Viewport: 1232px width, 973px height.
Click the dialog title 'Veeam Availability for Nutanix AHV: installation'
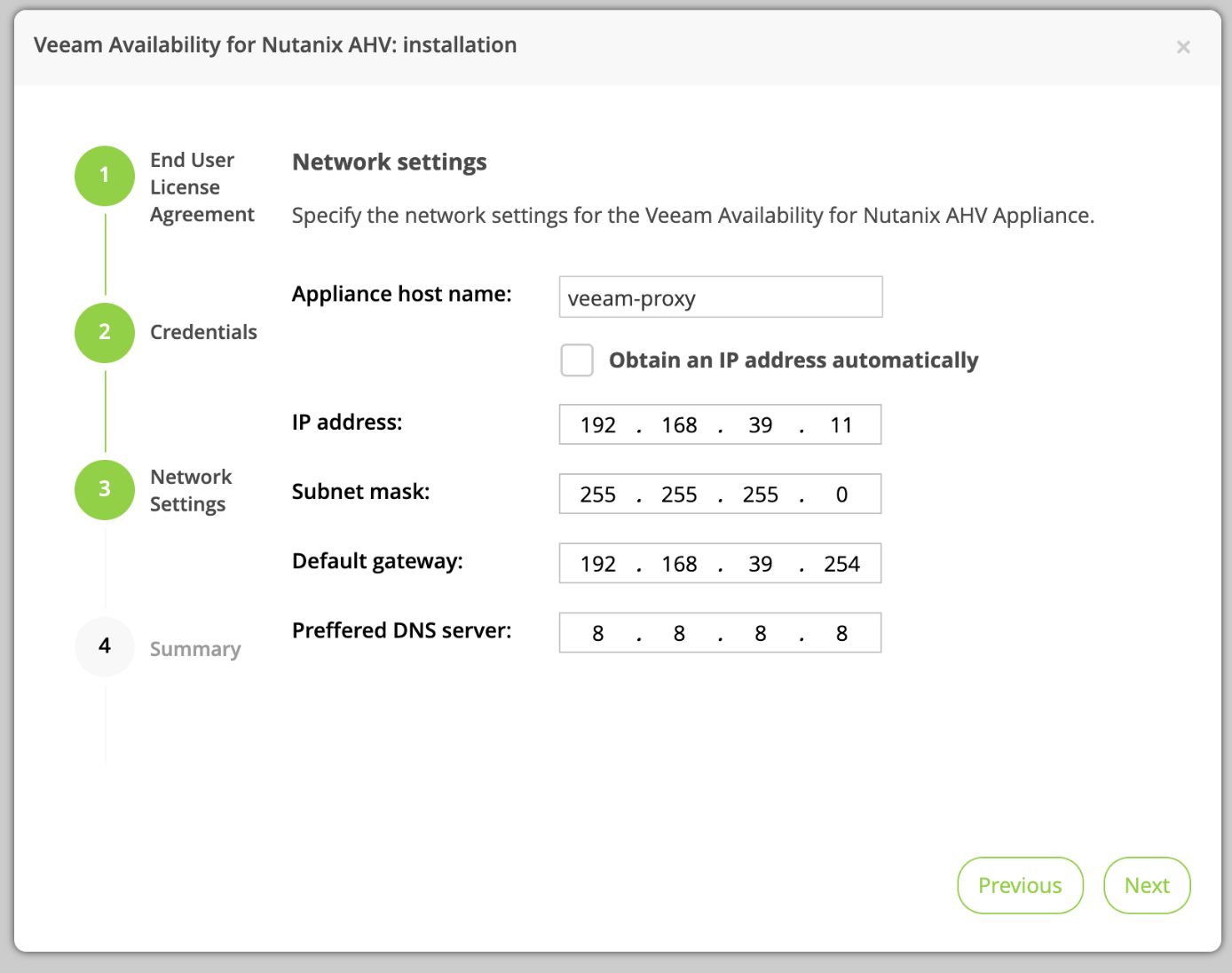point(275,45)
